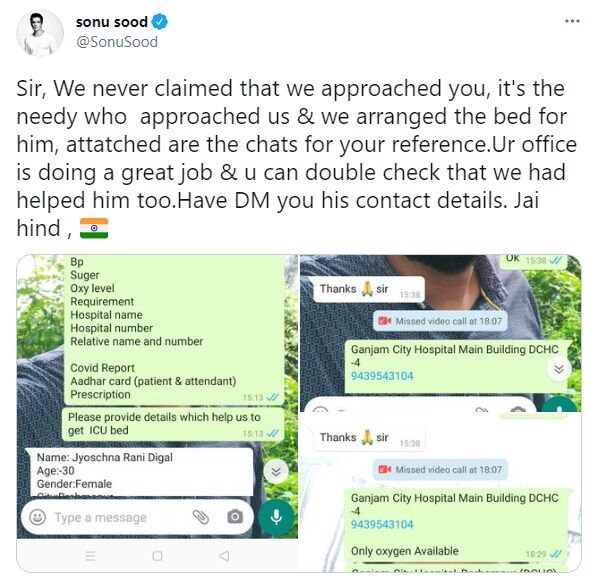Click the blue verified badge icon
596x582 pixels.
point(159,22)
